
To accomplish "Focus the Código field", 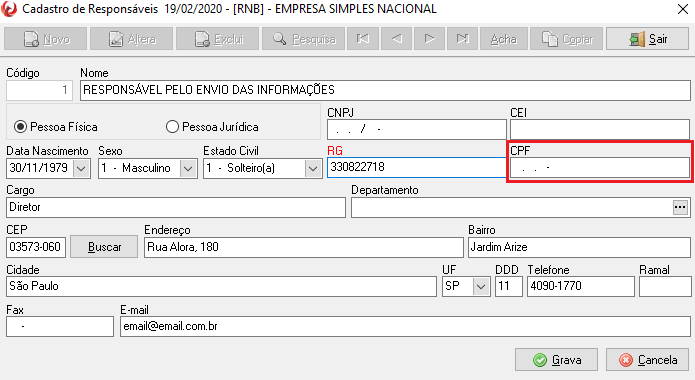I will 39,90.
